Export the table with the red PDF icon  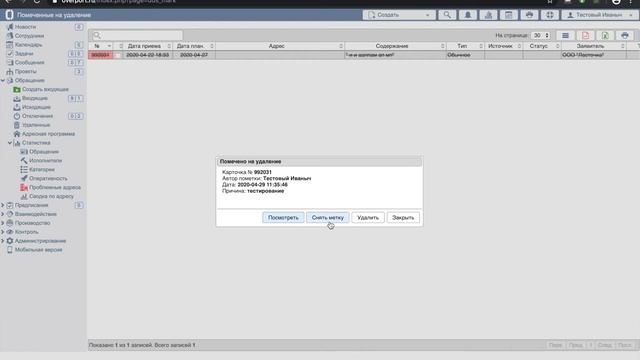point(585,36)
